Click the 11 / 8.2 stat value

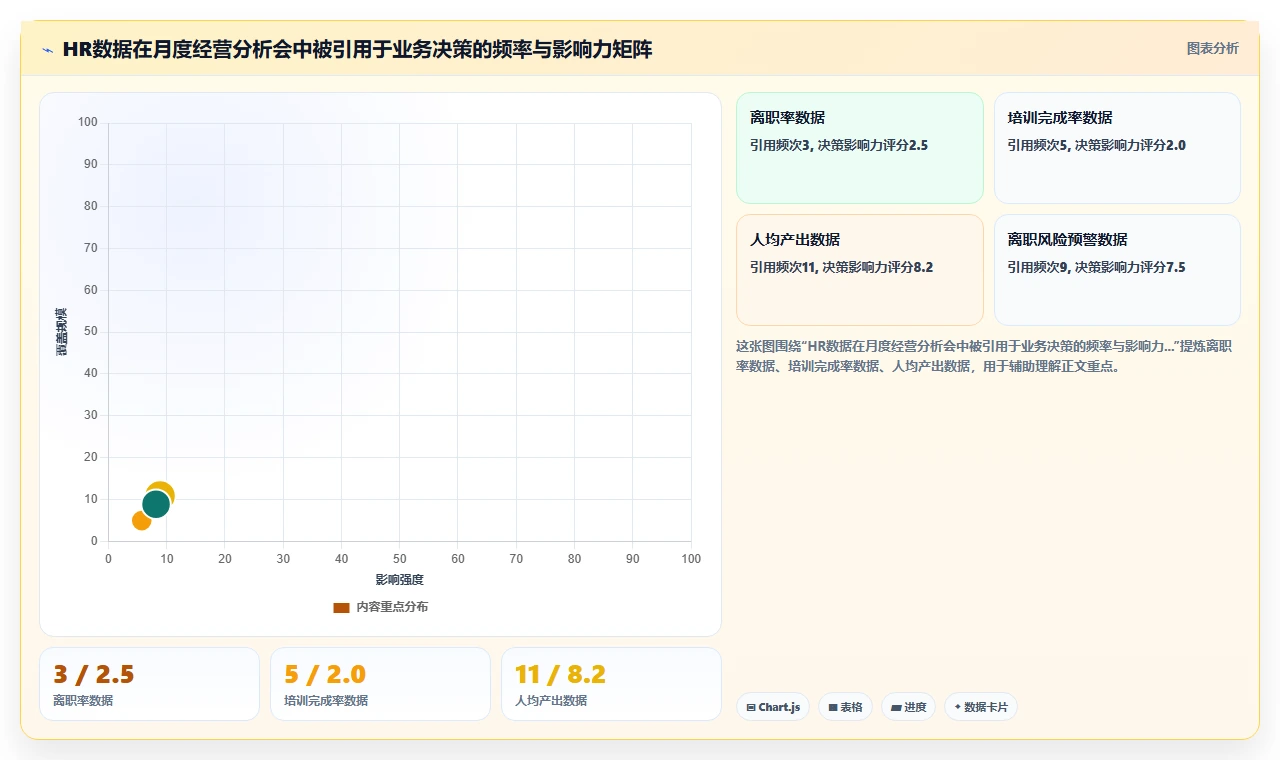pos(560,675)
